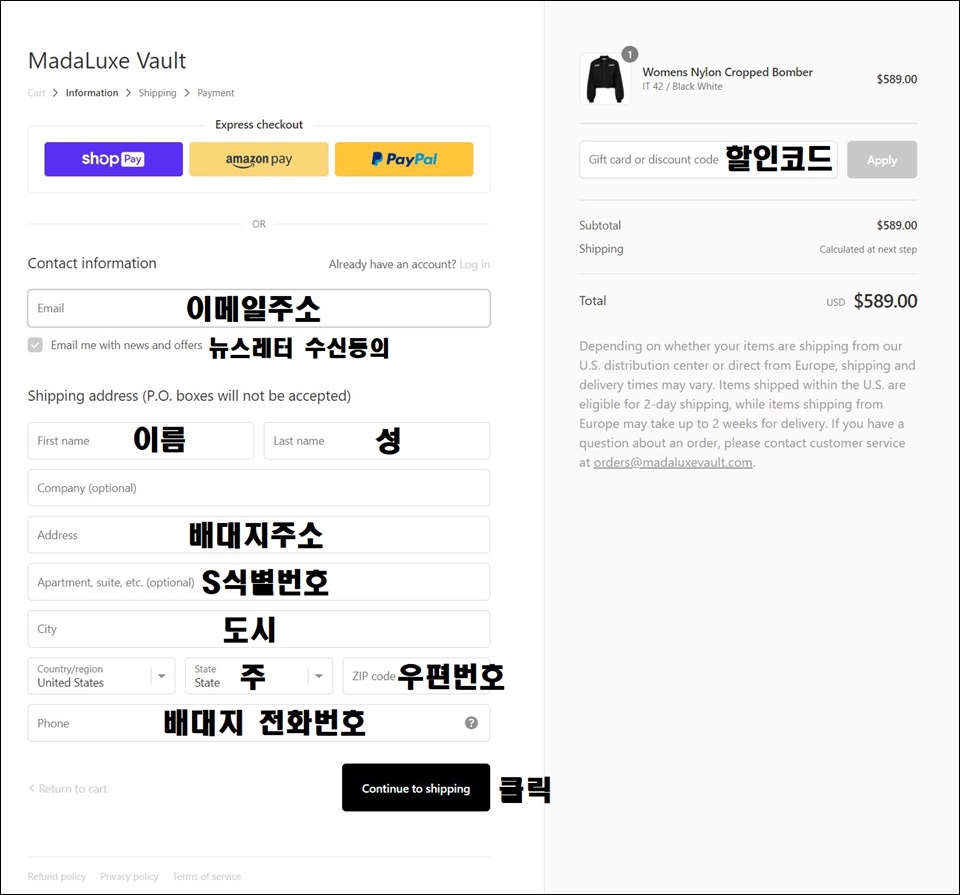Click the Womens Nylon Cropped Bomber product name
Screen dimensions: 960x895
[x=727, y=72]
